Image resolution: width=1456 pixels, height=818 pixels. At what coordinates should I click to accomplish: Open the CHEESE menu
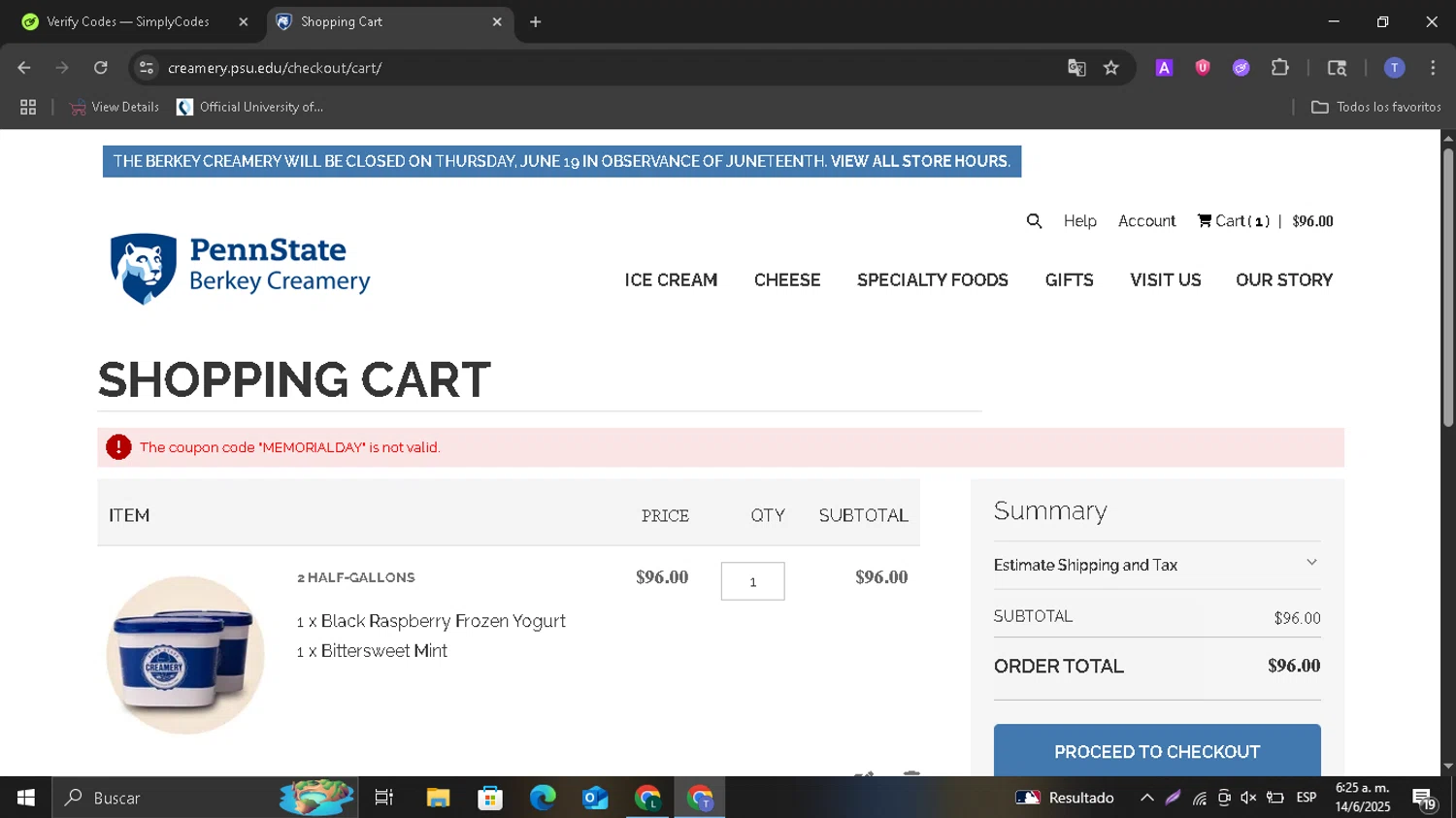(787, 280)
